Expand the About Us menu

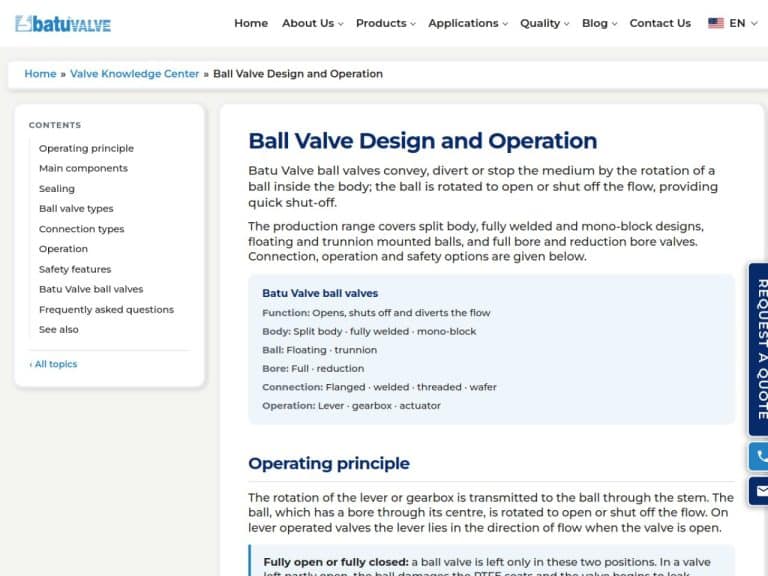pos(312,23)
